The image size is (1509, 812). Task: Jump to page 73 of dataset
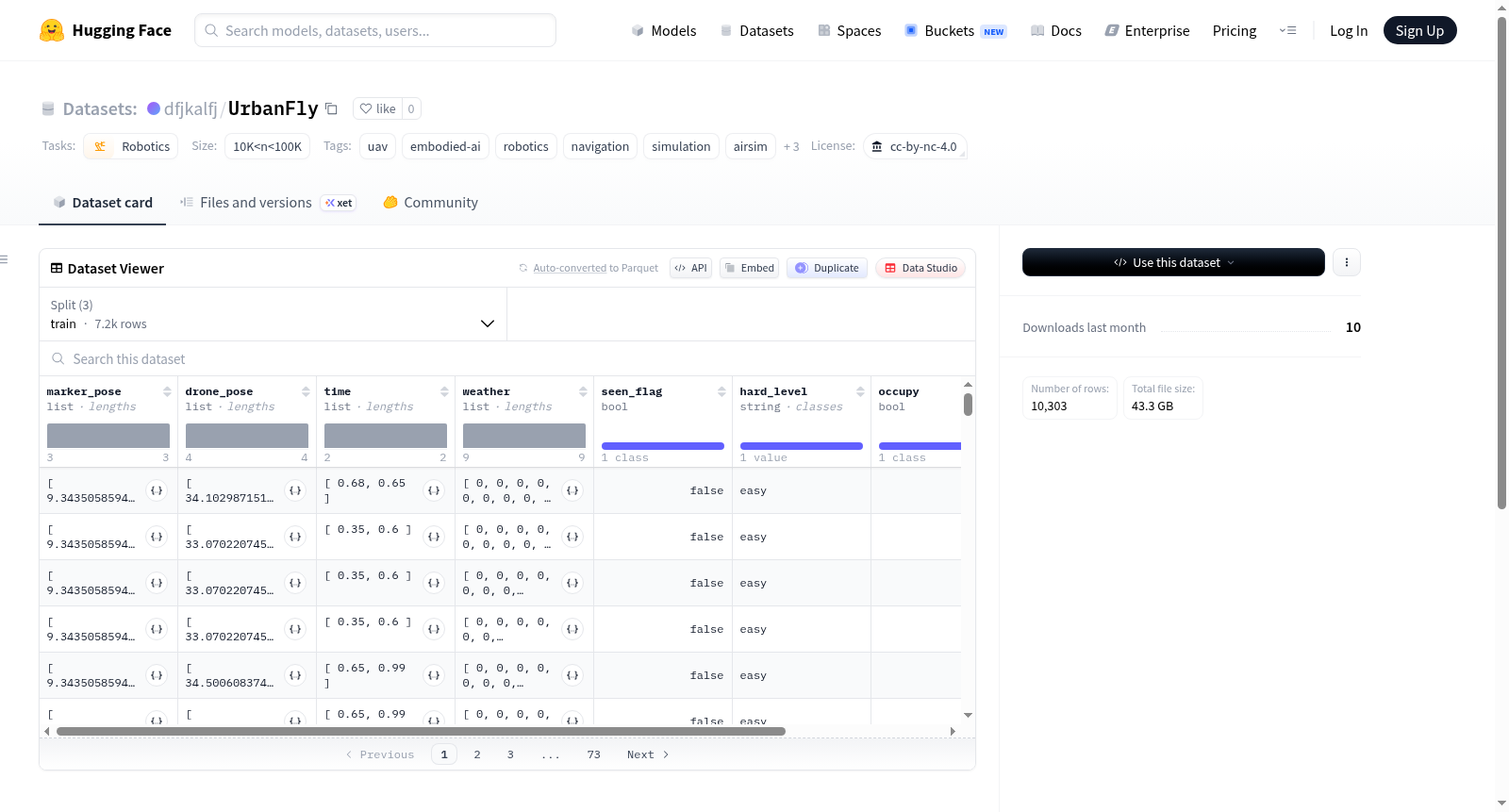pos(593,754)
